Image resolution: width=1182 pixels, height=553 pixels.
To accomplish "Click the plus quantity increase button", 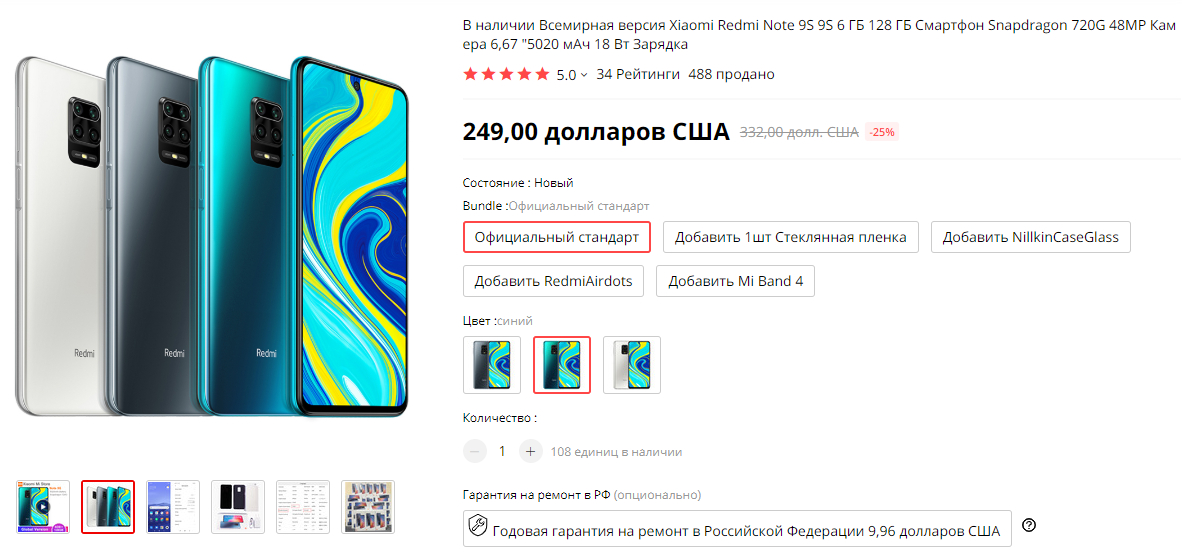I will [x=530, y=451].
